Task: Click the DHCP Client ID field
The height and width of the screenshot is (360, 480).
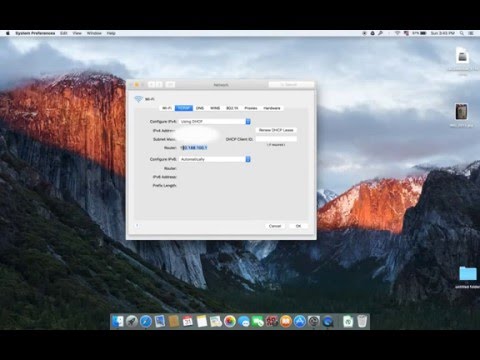Action: coord(276,139)
